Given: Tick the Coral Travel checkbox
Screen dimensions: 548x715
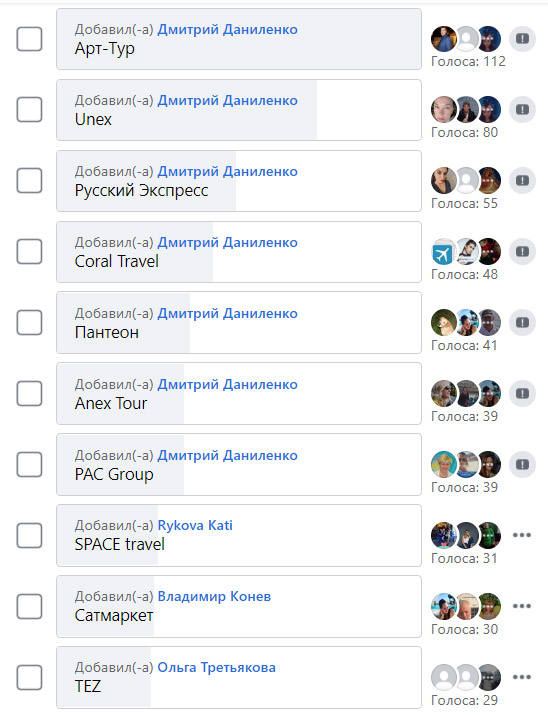Looking at the screenshot, I should [30, 252].
